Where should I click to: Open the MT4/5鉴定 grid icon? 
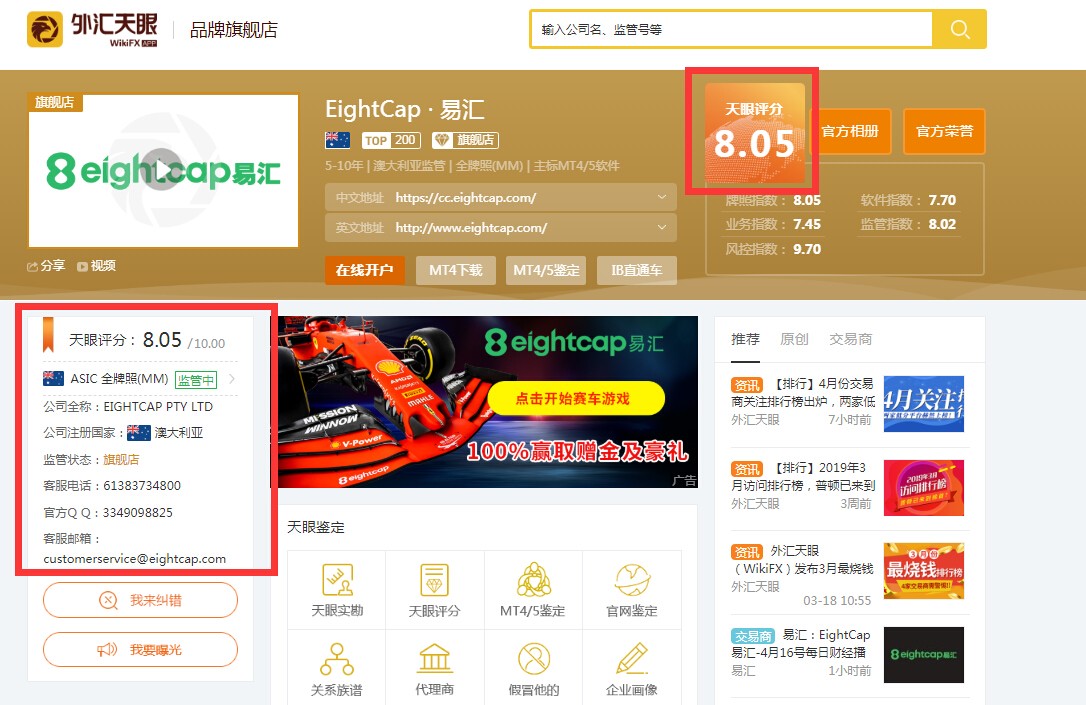(x=533, y=580)
